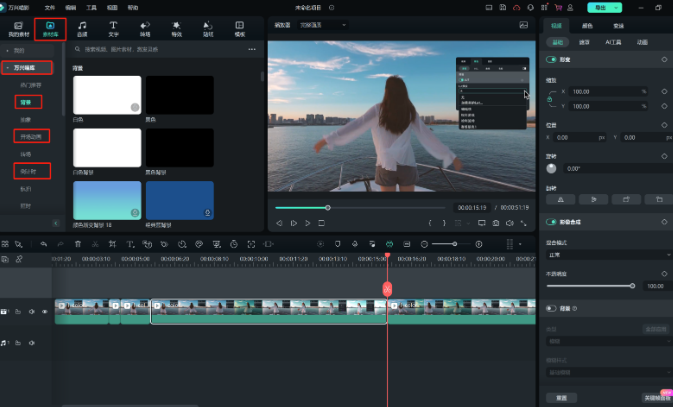Image resolution: width=673 pixels, height=407 pixels.
Task: Open the 混合模式 blend mode dropdown
Action: click(x=606, y=255)
